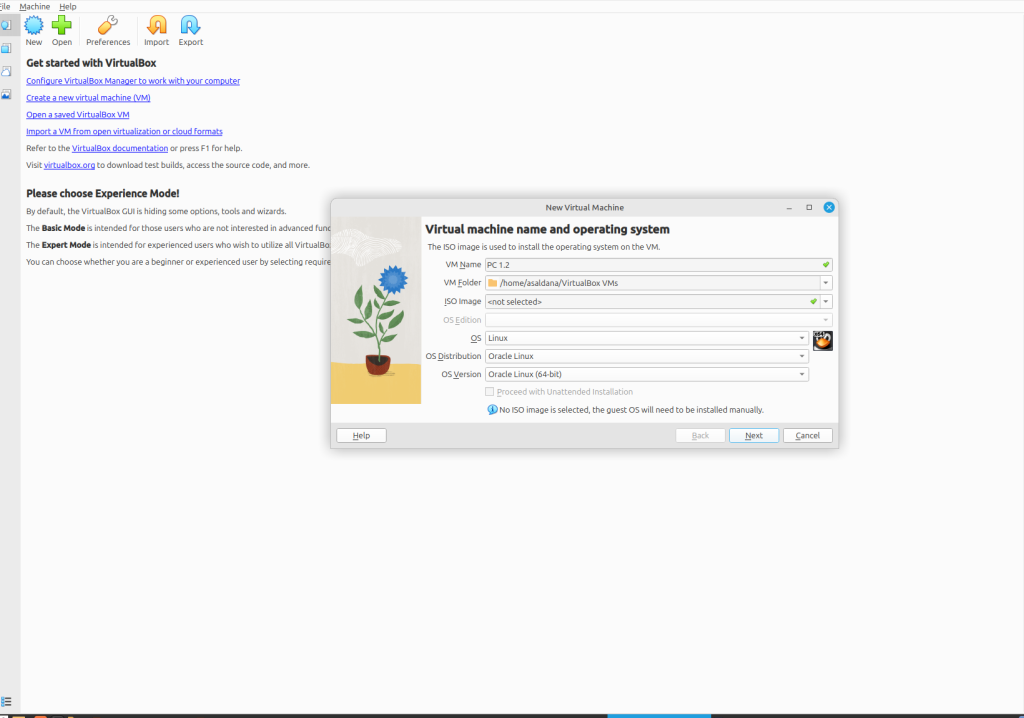
Task: Open Preferences via the wrench icon
Action: tap(108, 27)
